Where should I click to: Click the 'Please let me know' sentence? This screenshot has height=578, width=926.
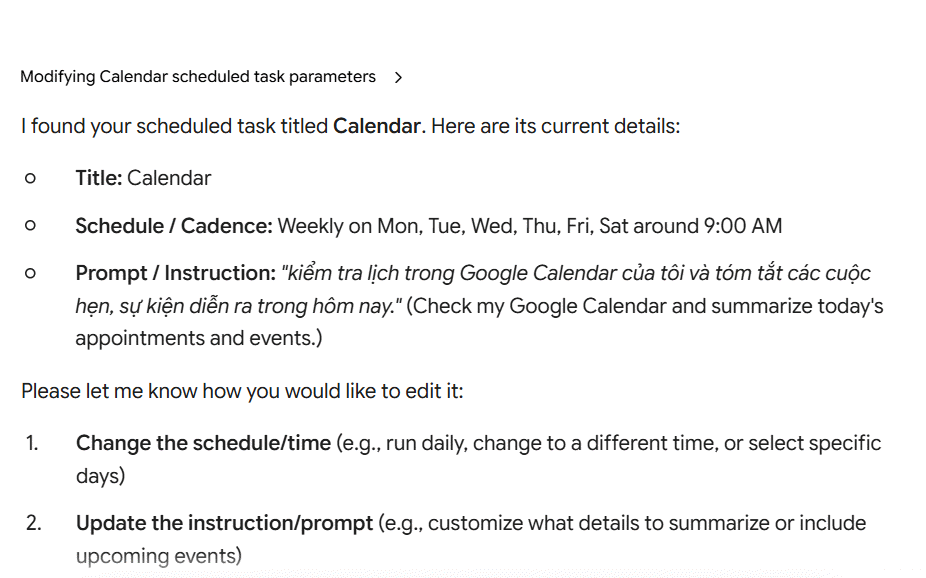[x=242, y=391]
